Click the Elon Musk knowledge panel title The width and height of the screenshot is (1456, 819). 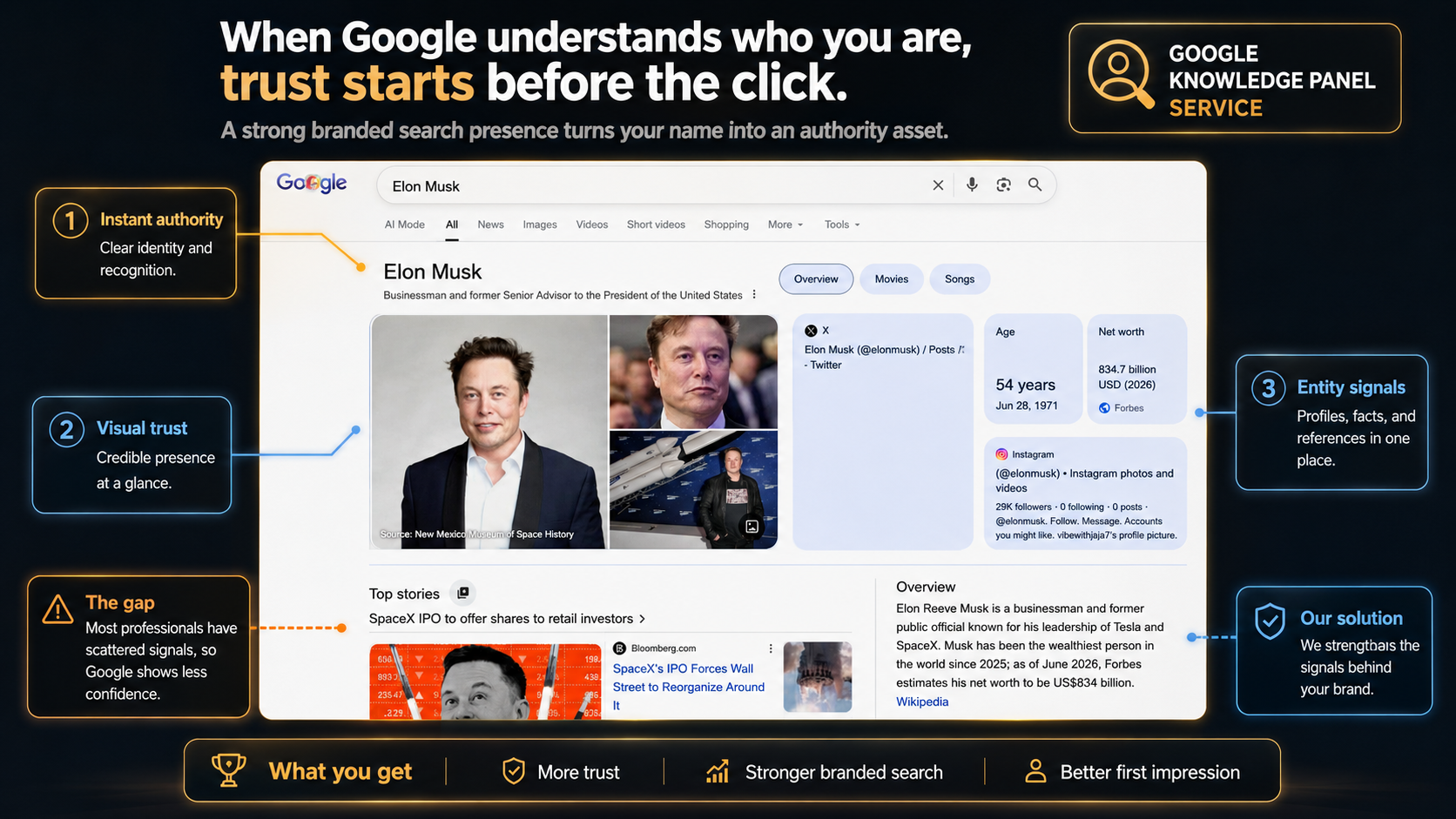point(433,272)
